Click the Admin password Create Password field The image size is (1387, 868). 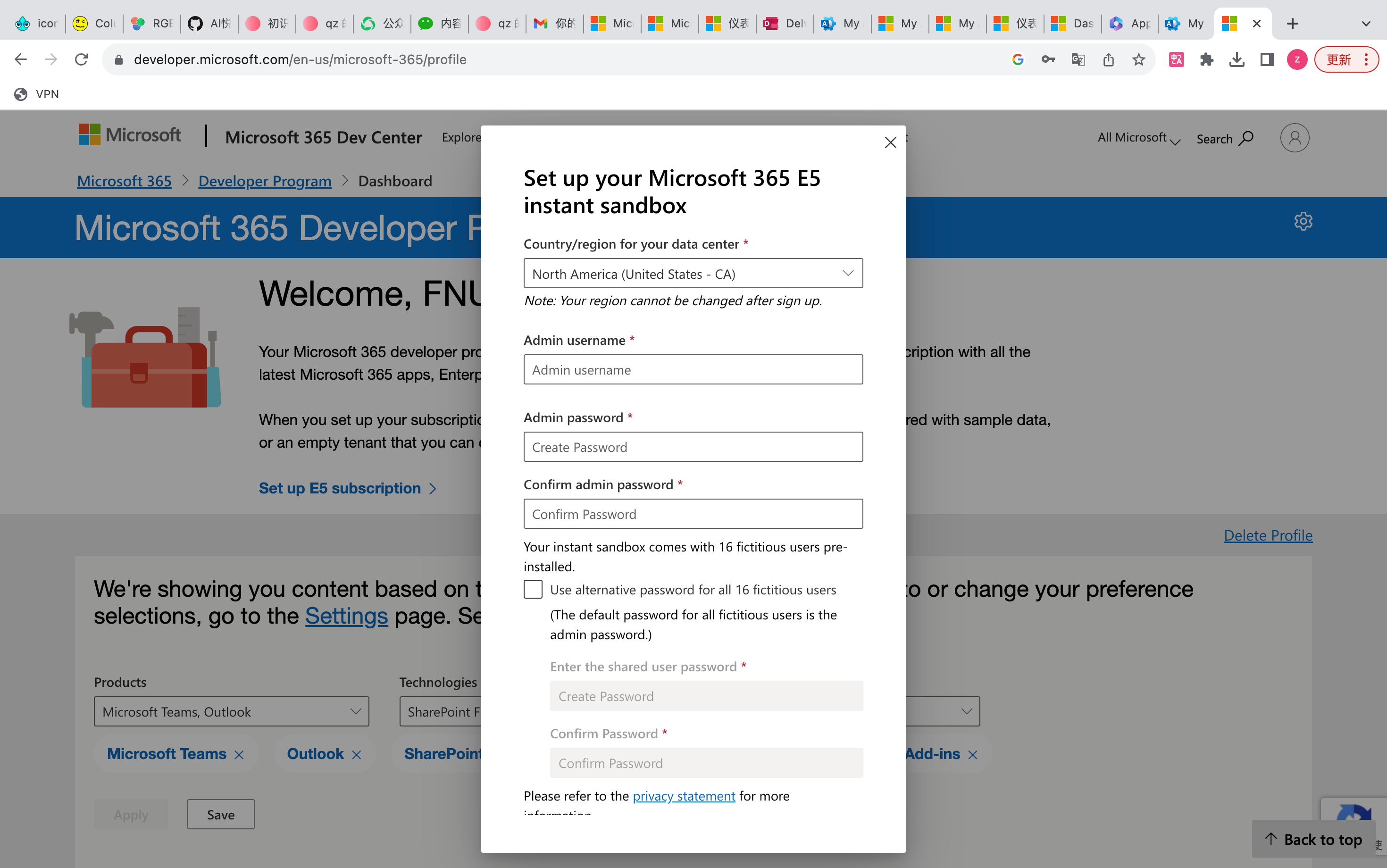click(x=693, y=447)
